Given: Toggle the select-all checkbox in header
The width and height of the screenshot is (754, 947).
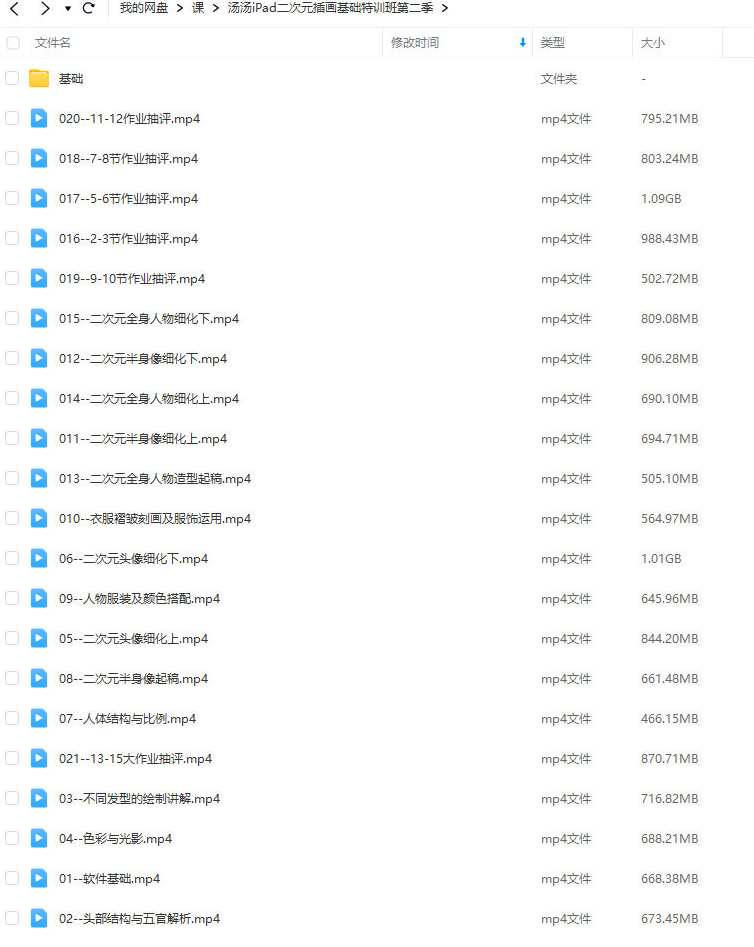Looking at the screenshot, I should (12, 43).
